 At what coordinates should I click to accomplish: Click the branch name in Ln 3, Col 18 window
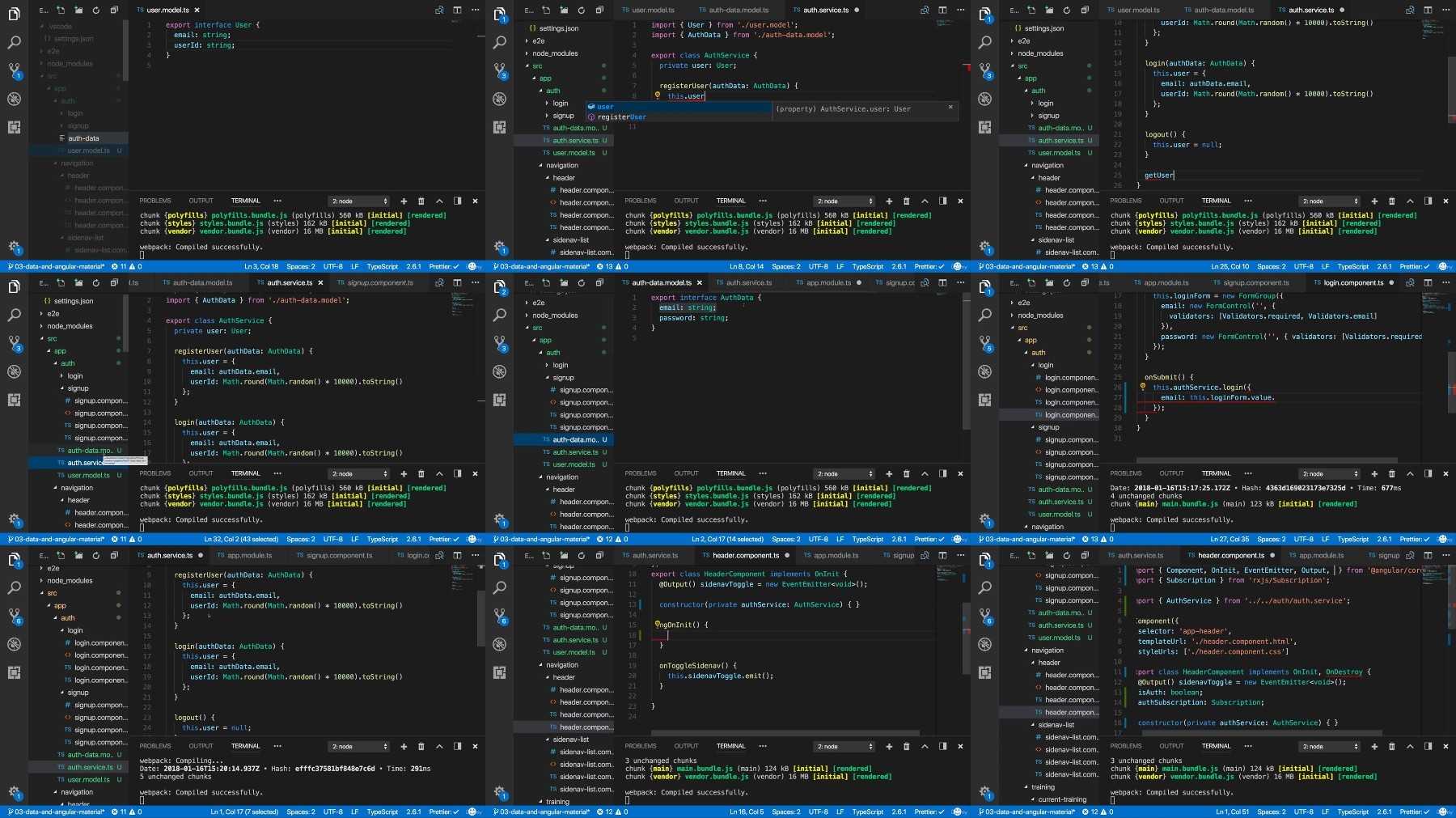55,266
